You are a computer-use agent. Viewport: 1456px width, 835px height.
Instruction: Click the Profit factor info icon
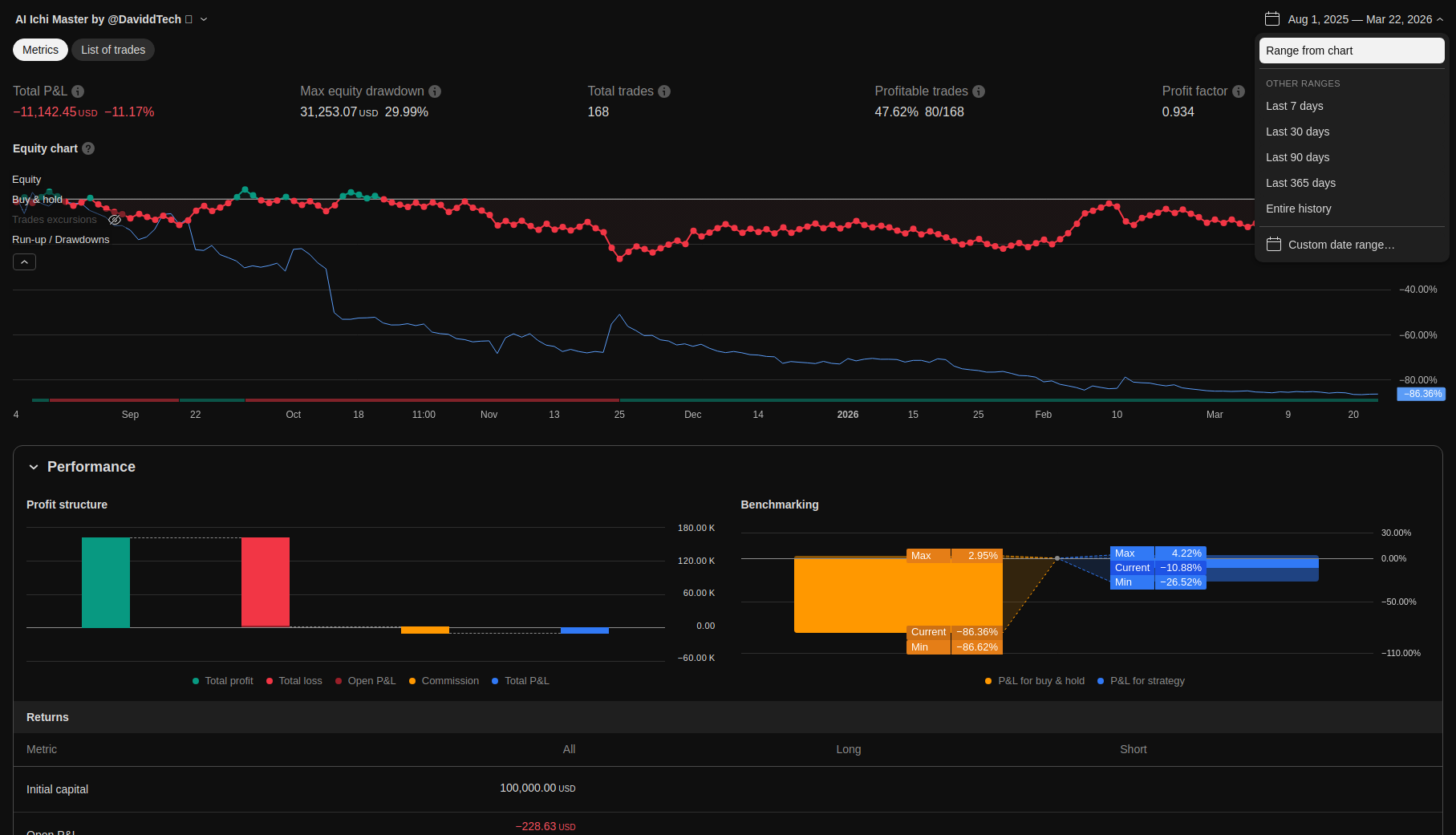click(x=1239, y=91)
